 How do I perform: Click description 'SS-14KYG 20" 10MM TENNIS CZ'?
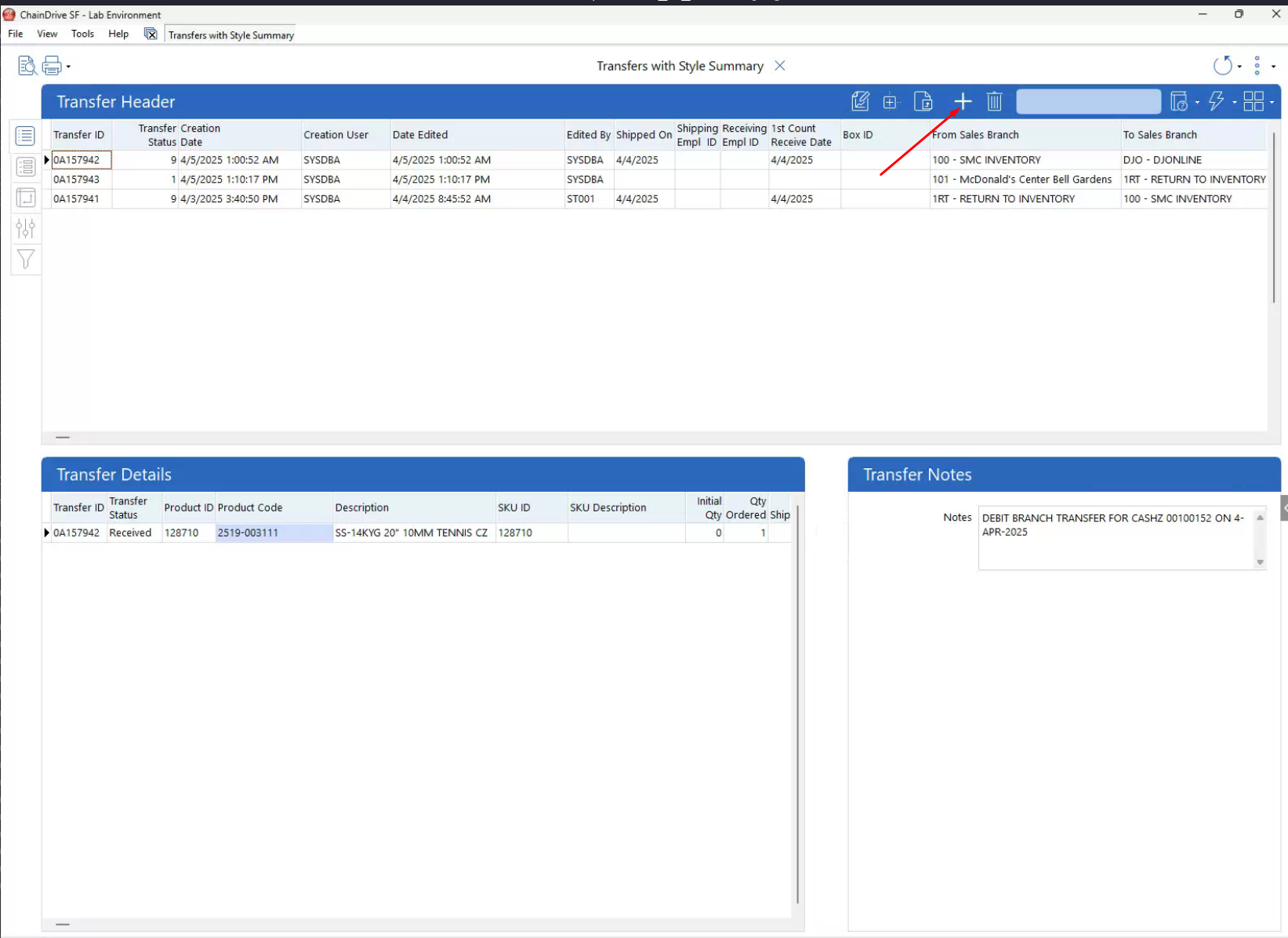point(415,533)
